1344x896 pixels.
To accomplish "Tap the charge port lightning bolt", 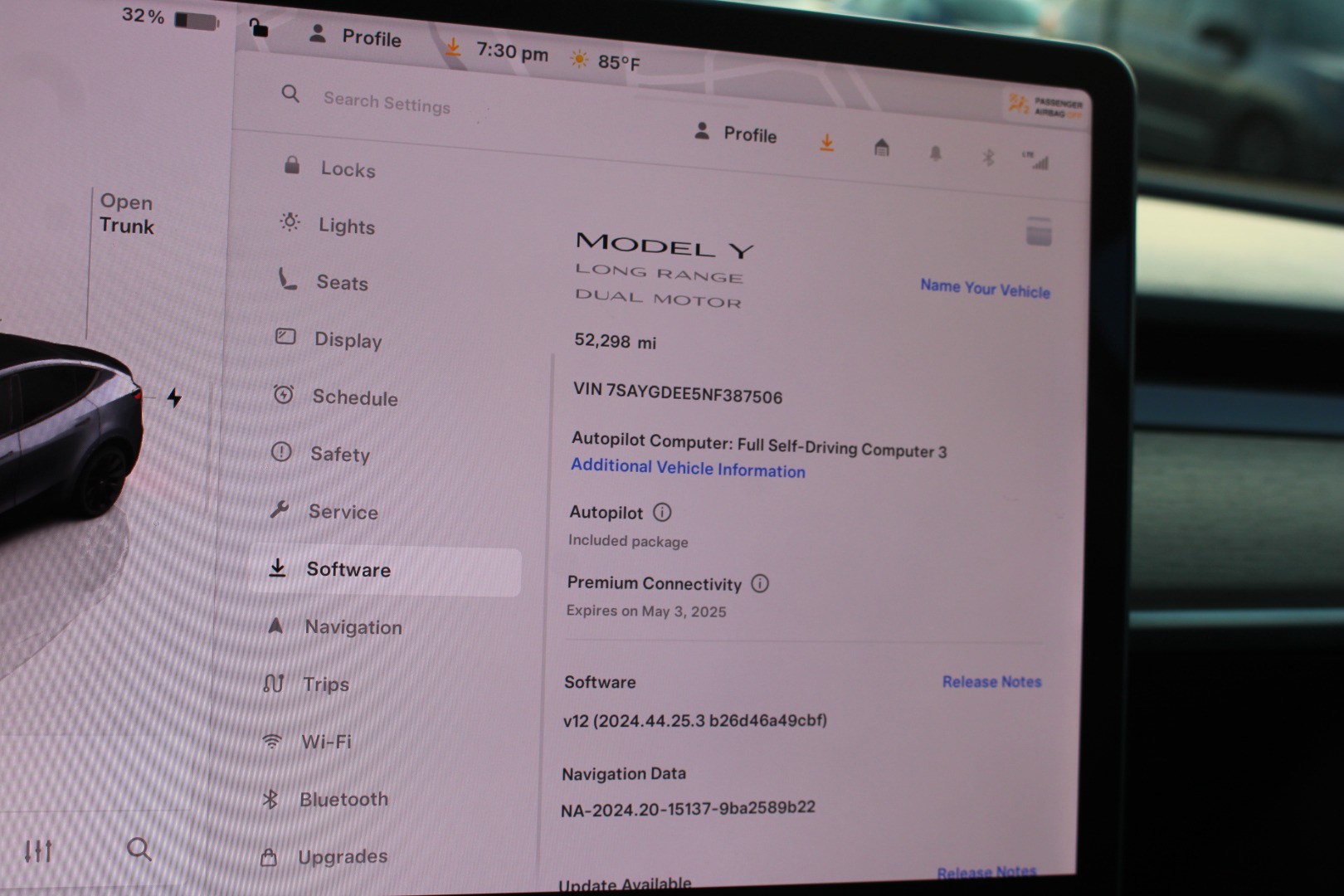I will [x=174, y=398].
